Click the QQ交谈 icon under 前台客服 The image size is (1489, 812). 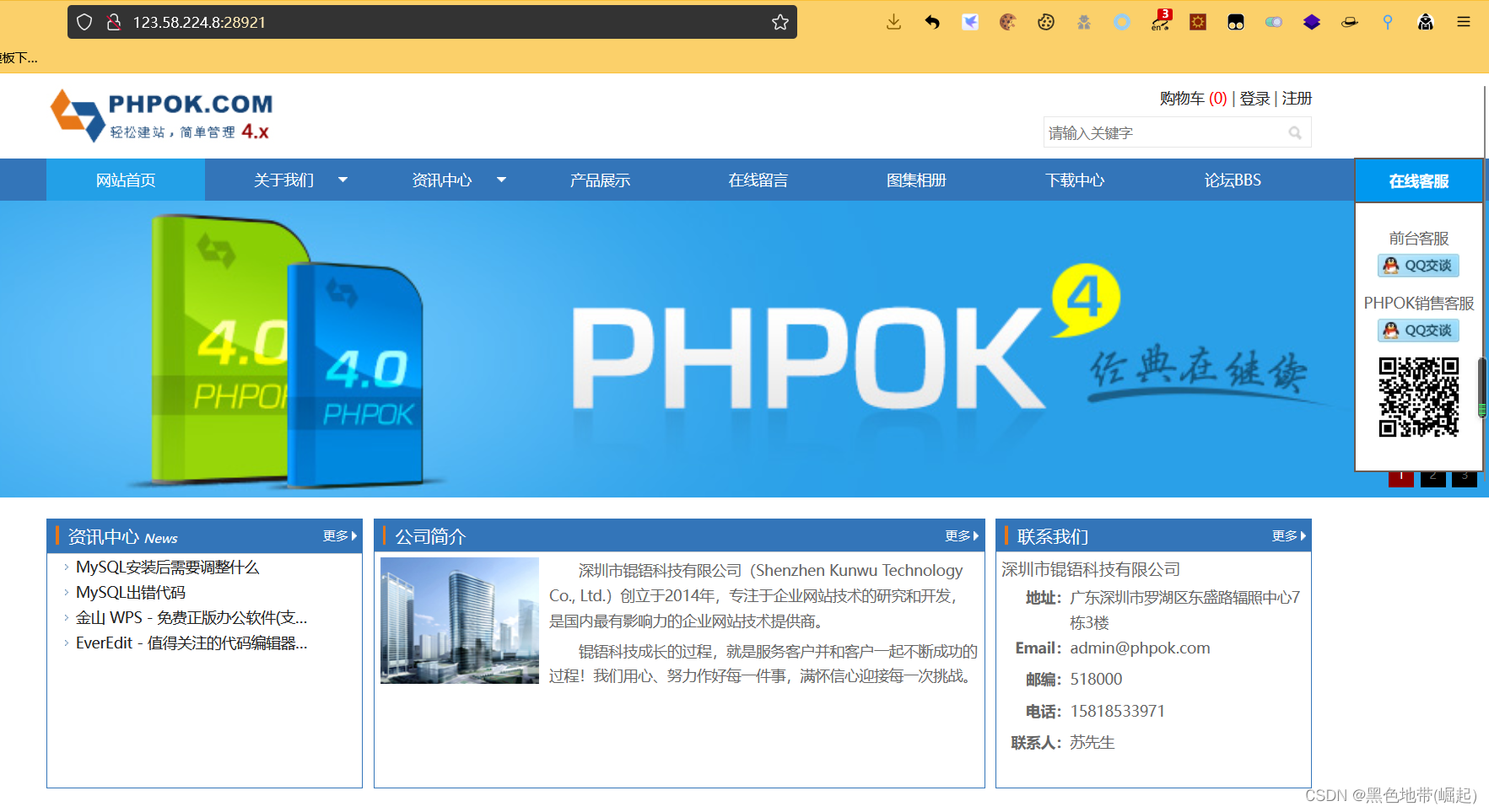[1418, 265]
